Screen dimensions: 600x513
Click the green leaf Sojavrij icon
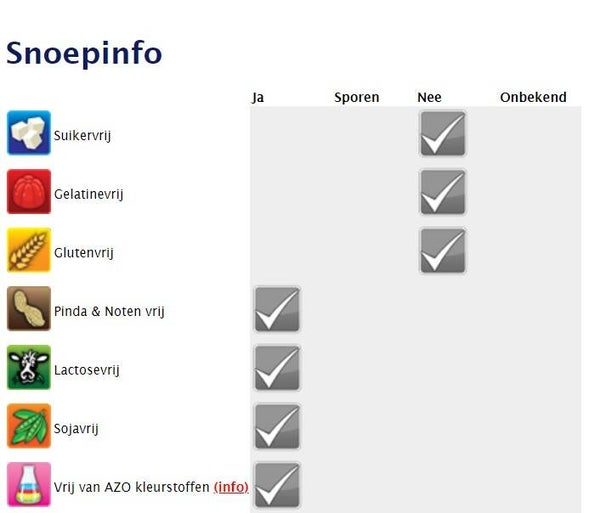click(x=29, y=427)
